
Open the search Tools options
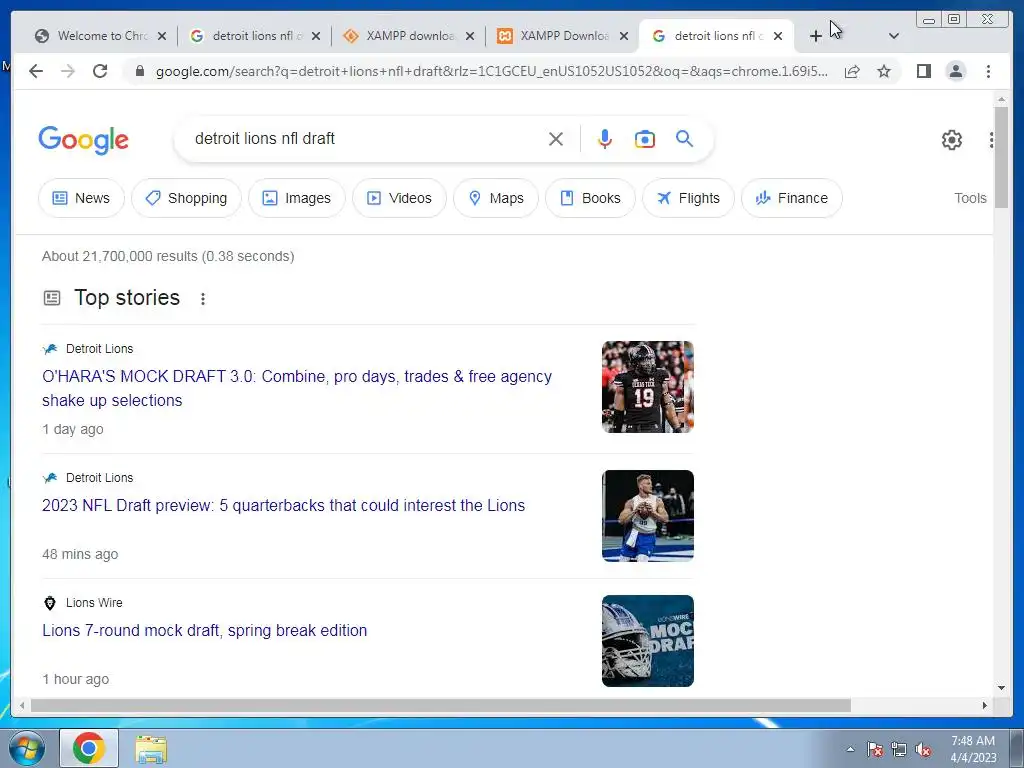(x=970, y=198)
